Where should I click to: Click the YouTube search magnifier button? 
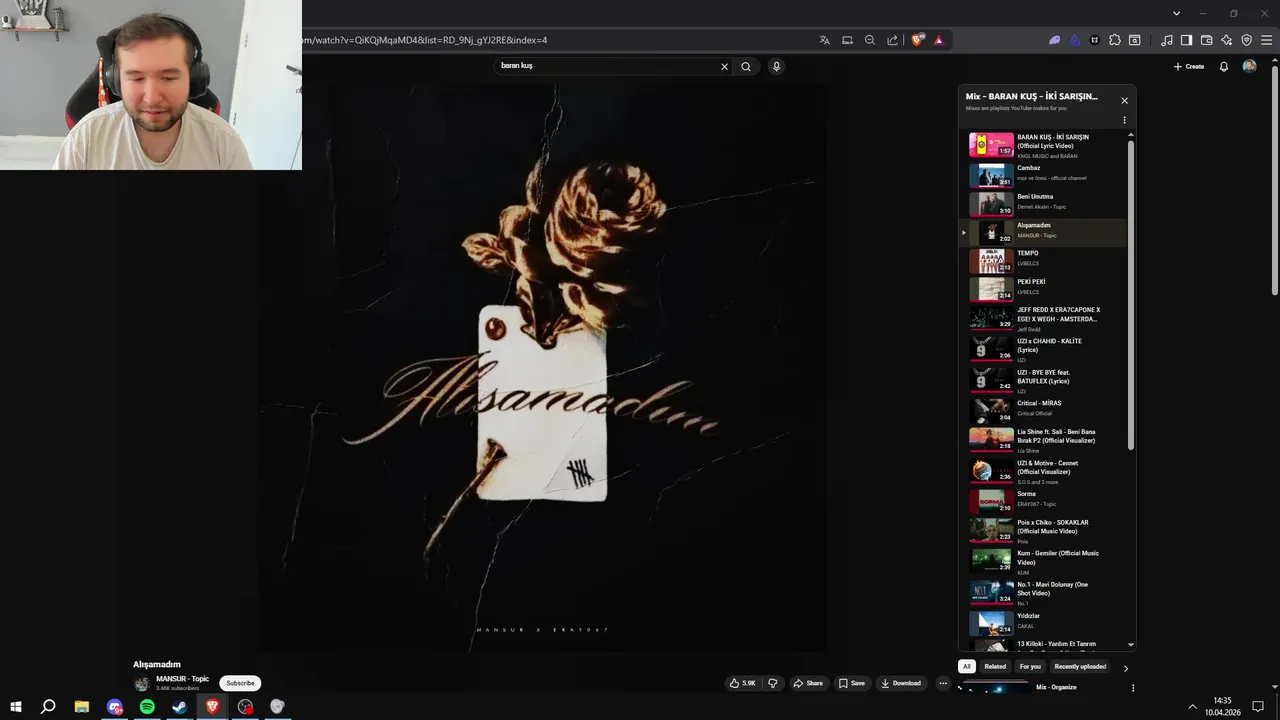[746, 66]
